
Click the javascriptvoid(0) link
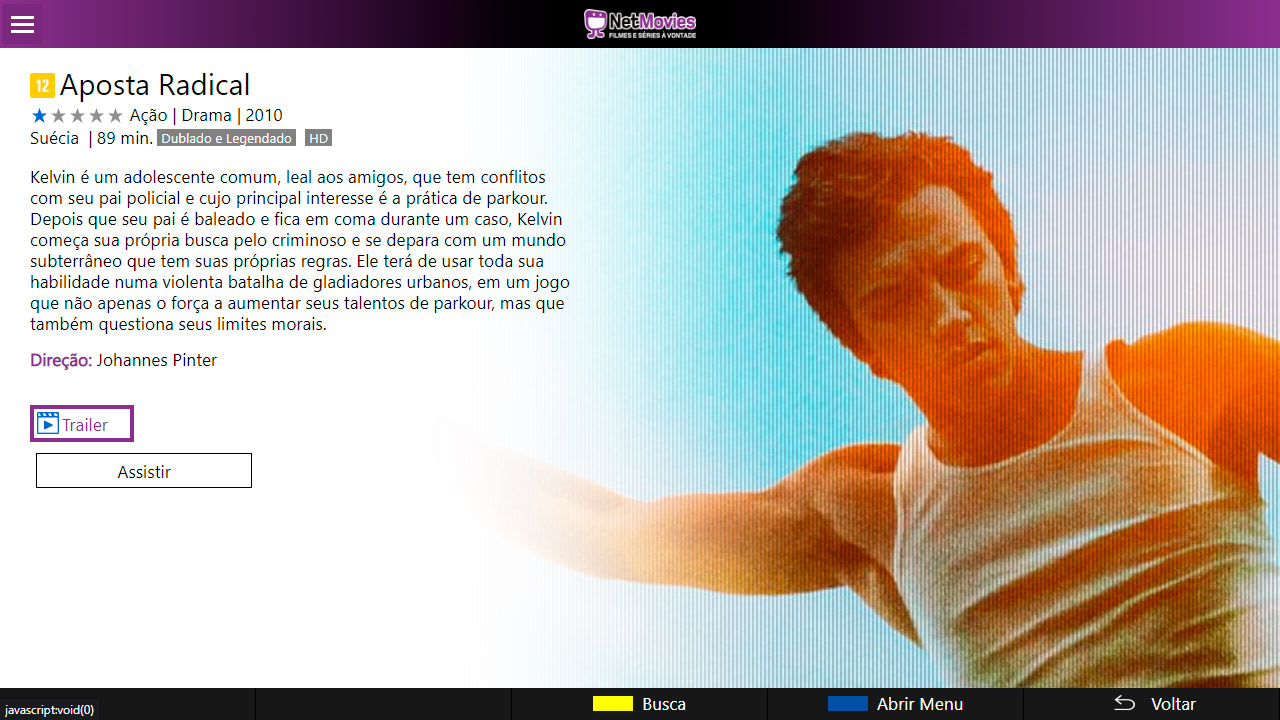pos(49,710)
